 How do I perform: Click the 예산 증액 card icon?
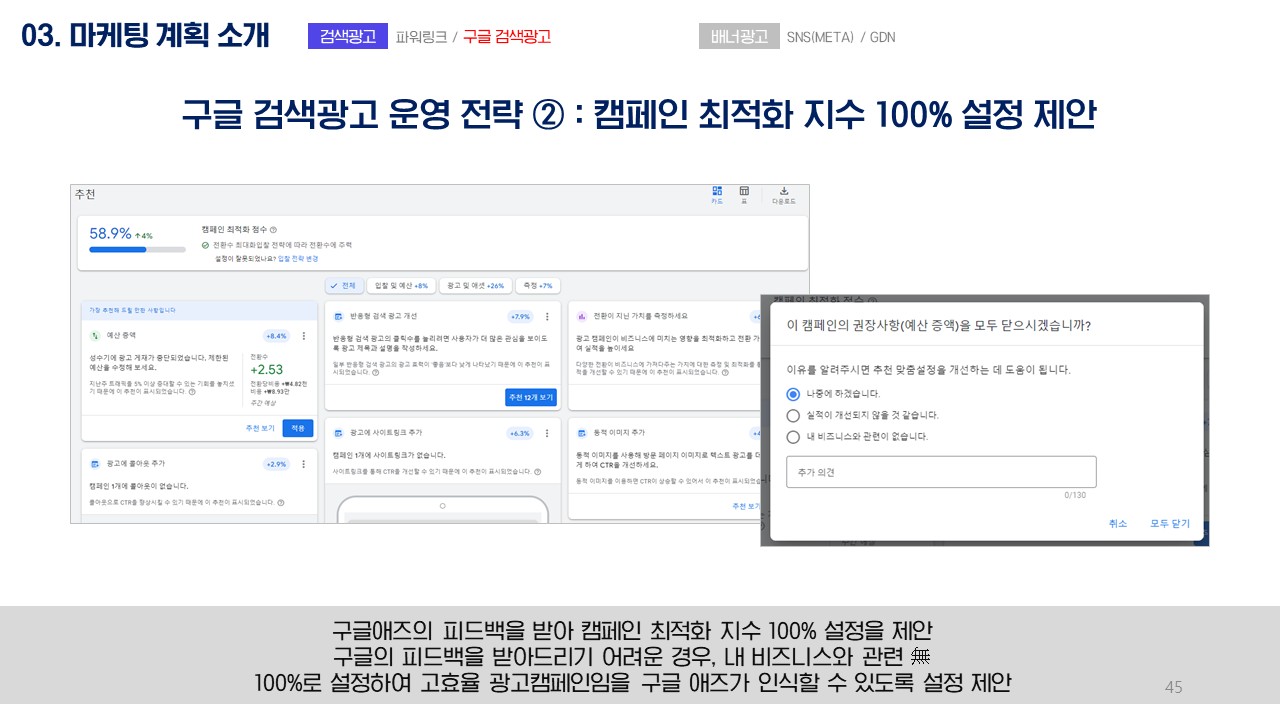[95, 336]
